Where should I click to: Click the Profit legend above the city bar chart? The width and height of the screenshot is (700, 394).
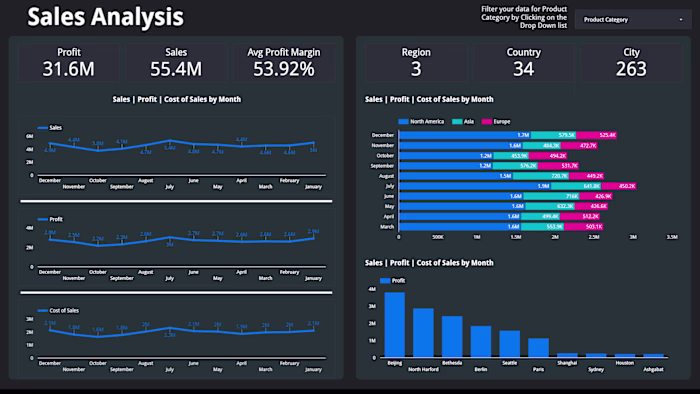pos(392,281)
